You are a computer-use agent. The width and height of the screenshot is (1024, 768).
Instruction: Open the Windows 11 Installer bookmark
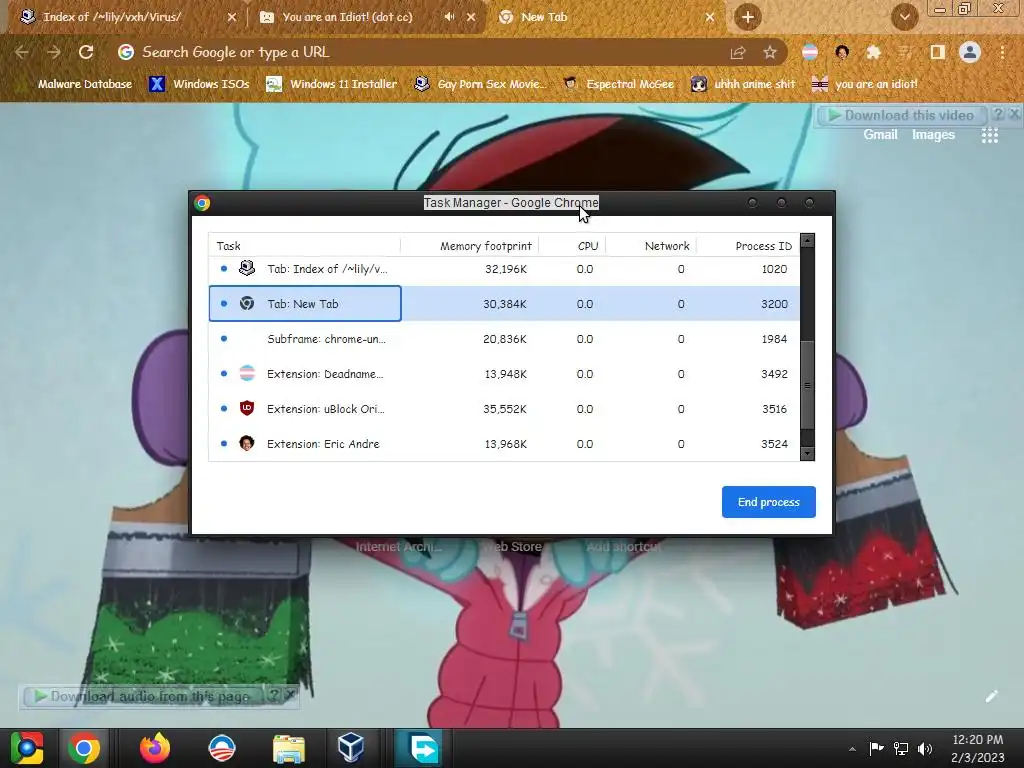click(x=332, y=84)
